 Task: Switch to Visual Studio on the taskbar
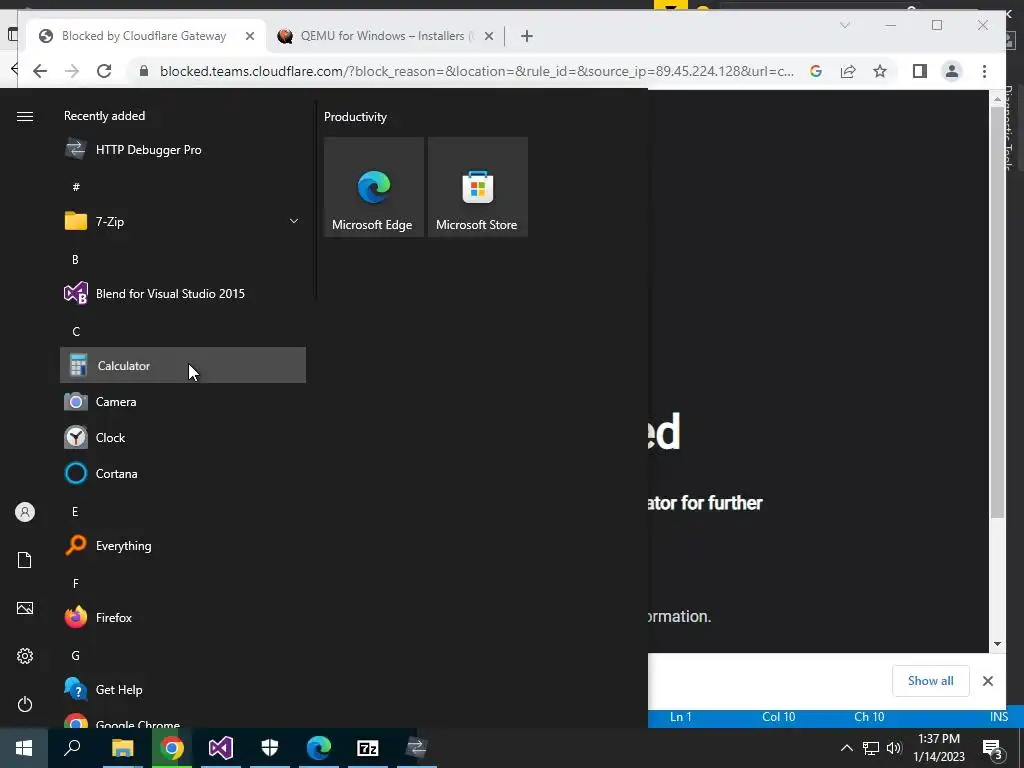coord(221,748)
